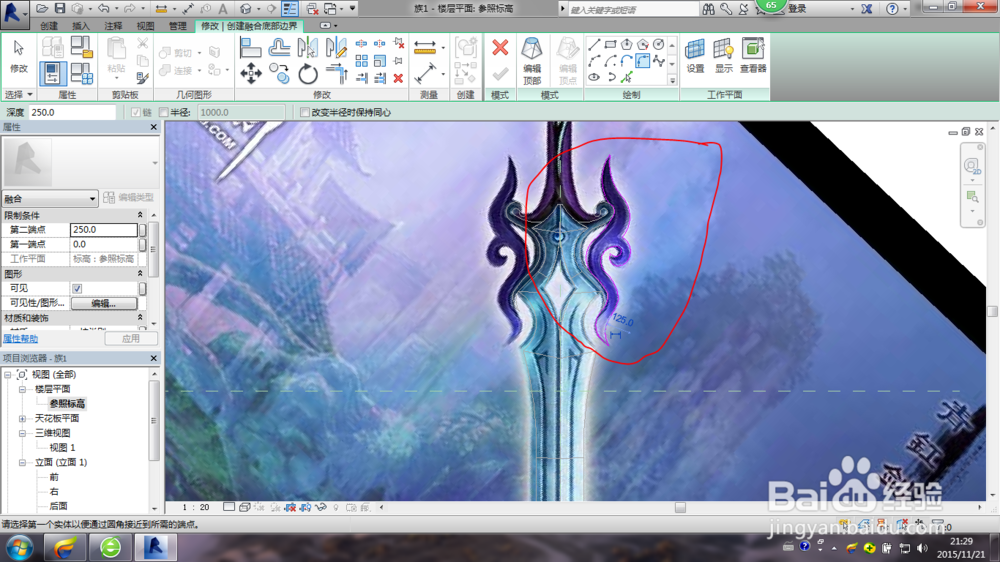
Task: Collapse the Materials and Finishes (材质和装饰) section
Action: point(140,318)
